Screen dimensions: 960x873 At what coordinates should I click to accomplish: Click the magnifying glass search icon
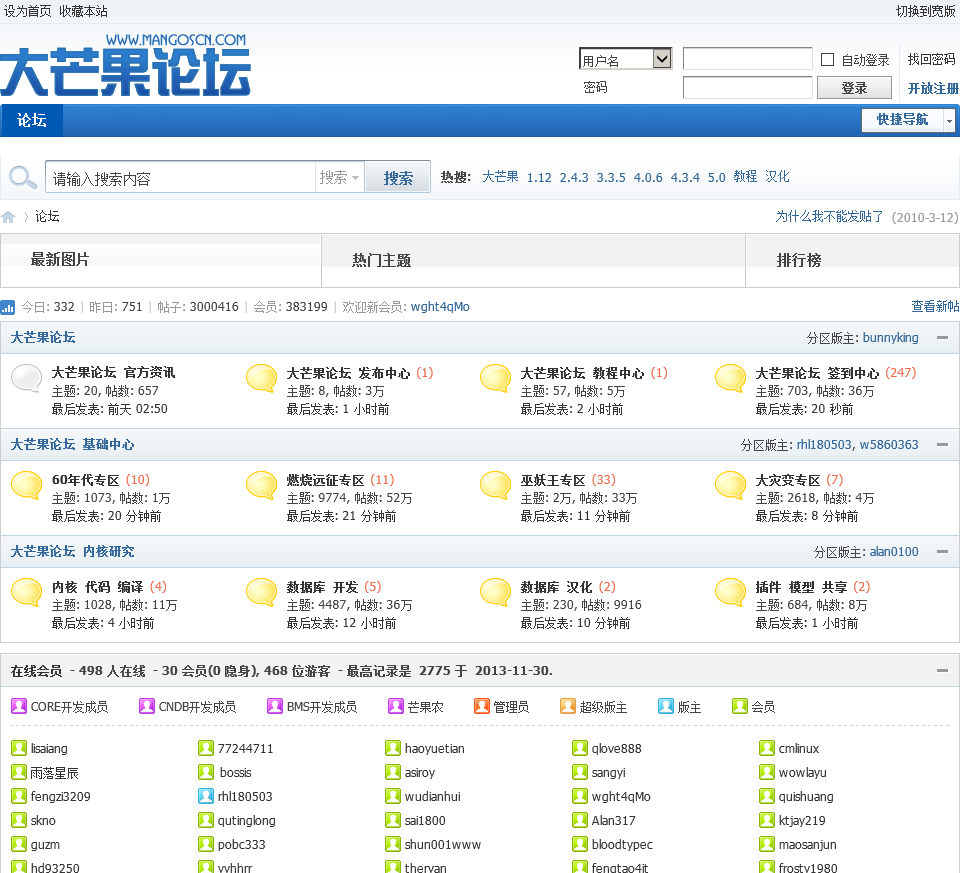[23, 178]
